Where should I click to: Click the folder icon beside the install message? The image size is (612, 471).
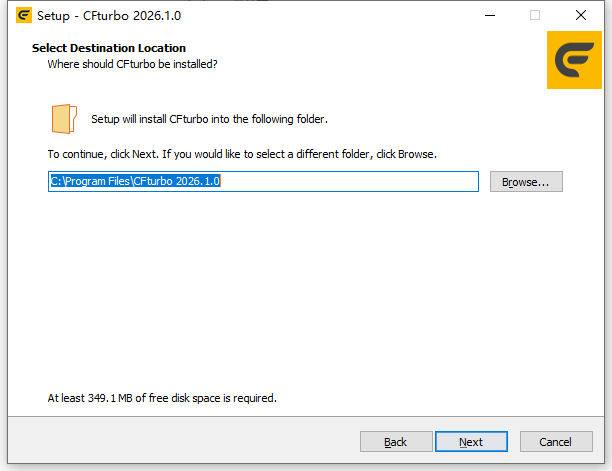(x=63, y=118)
